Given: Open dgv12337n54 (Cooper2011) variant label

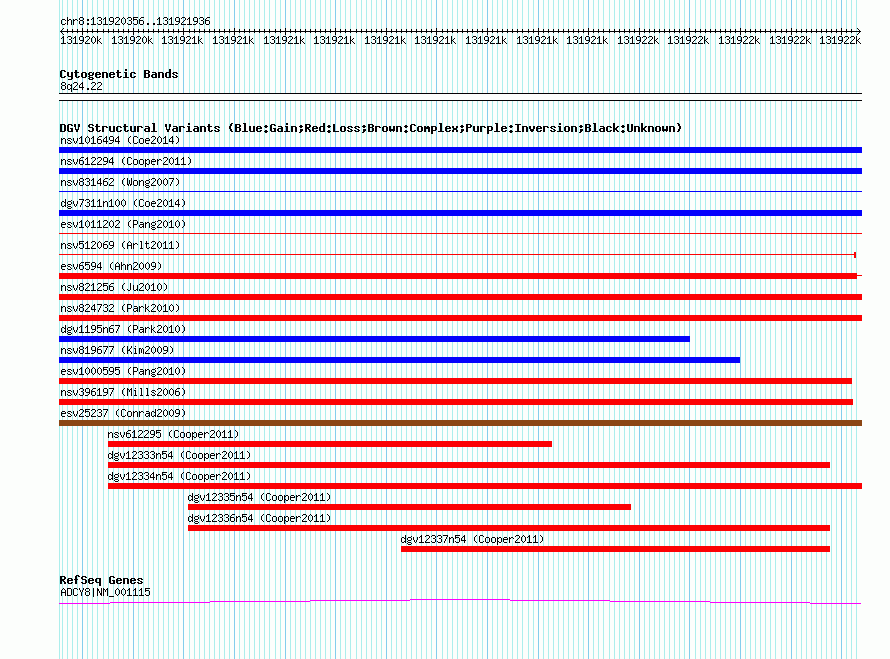Looking at the screenshot, I should (x=472, y=539).
